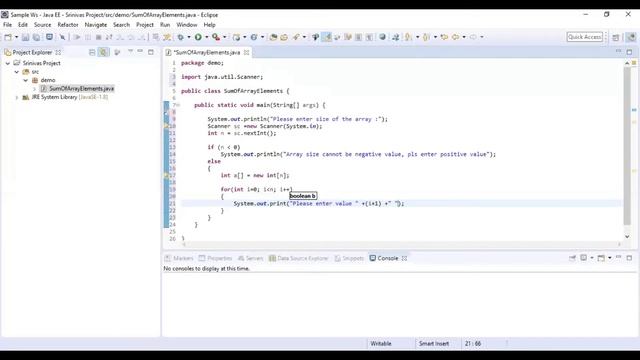This screenshot has width=640, height=360.
Task: Open the Search menu
Action: pos(121,25)
